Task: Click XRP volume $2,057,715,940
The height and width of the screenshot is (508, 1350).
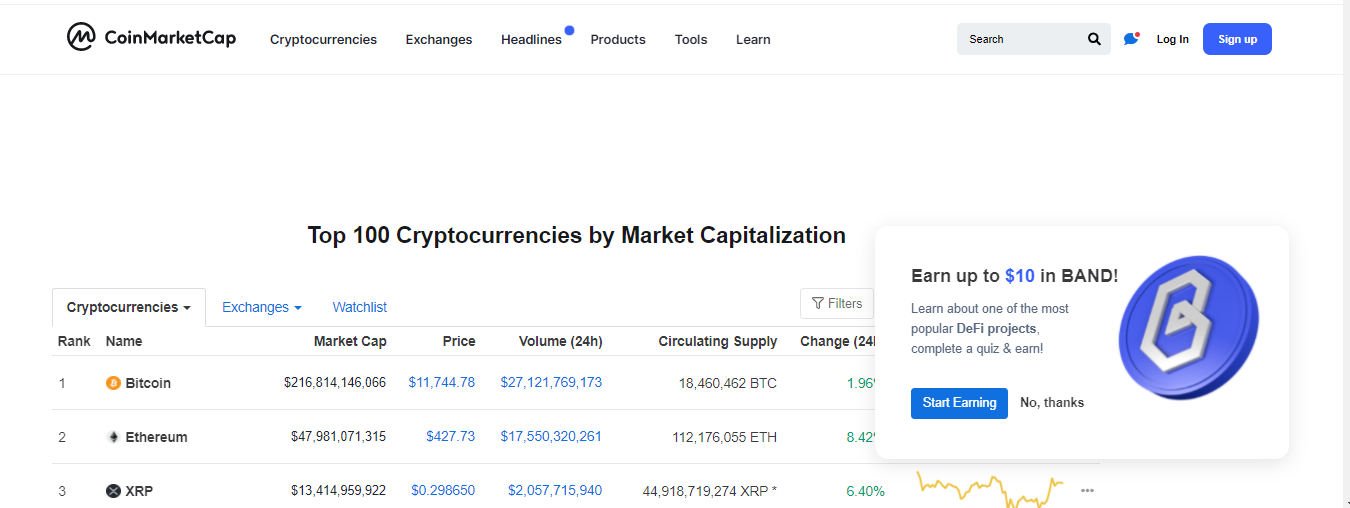Action: tap(555, 490)
